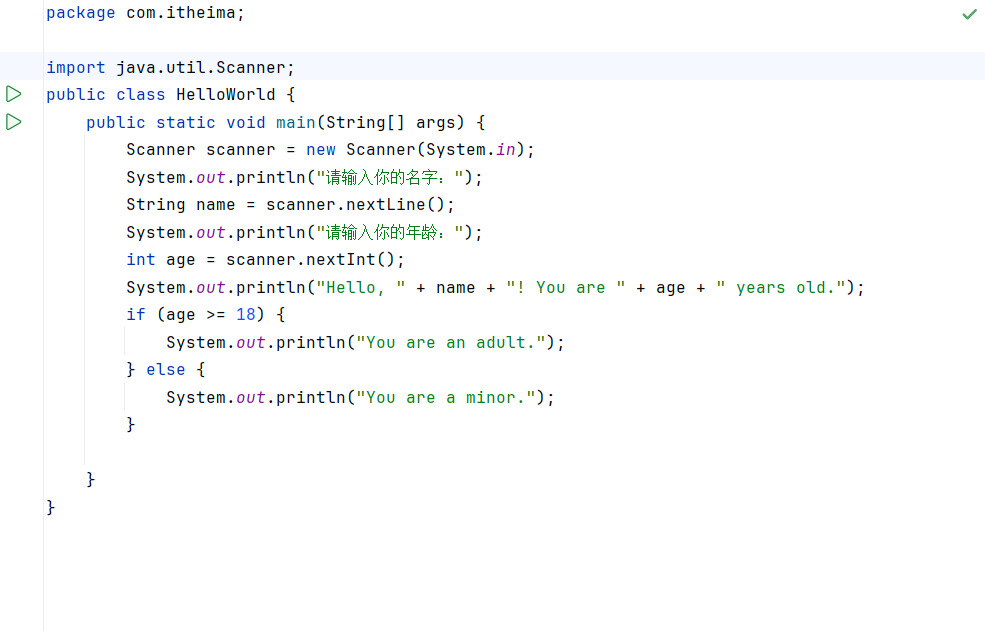This screenshot has width=985, height=631.
Task: Click the else keyword
Action: 166,370
